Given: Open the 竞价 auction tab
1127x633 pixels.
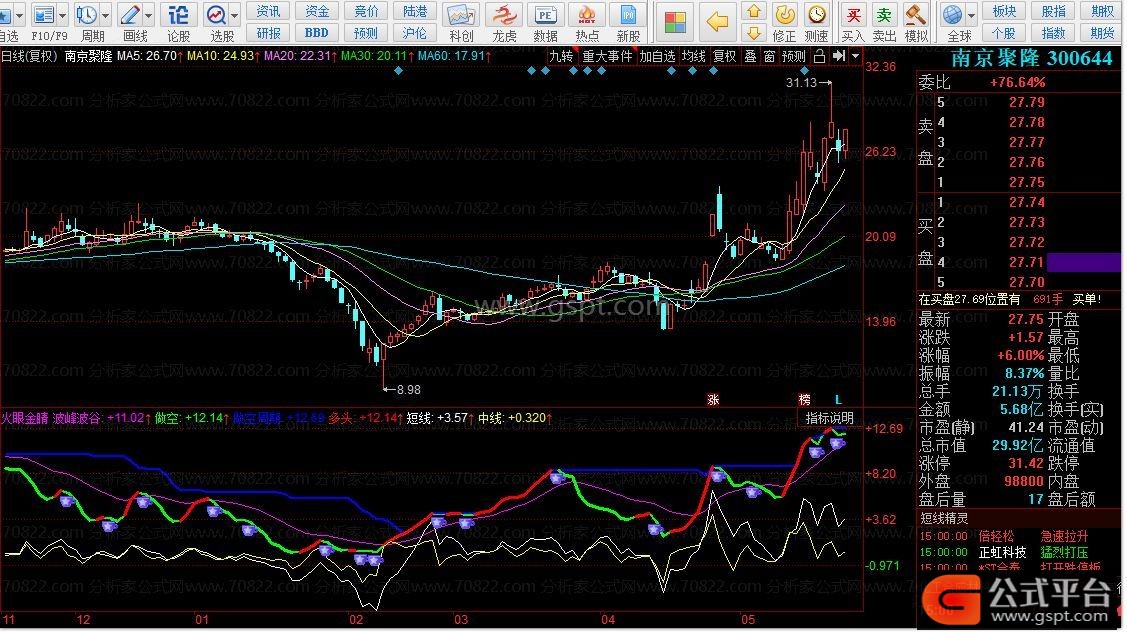Looking at the screenshot, I should tap(366, 11).
